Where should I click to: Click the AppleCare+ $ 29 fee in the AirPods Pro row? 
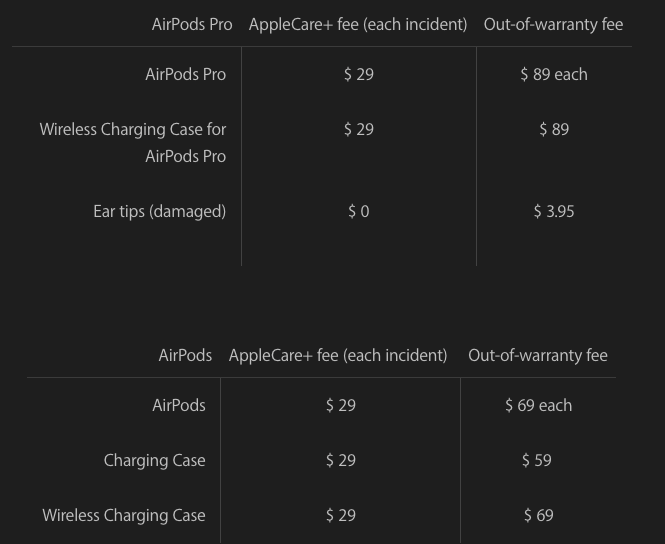(x=358, y=74)
